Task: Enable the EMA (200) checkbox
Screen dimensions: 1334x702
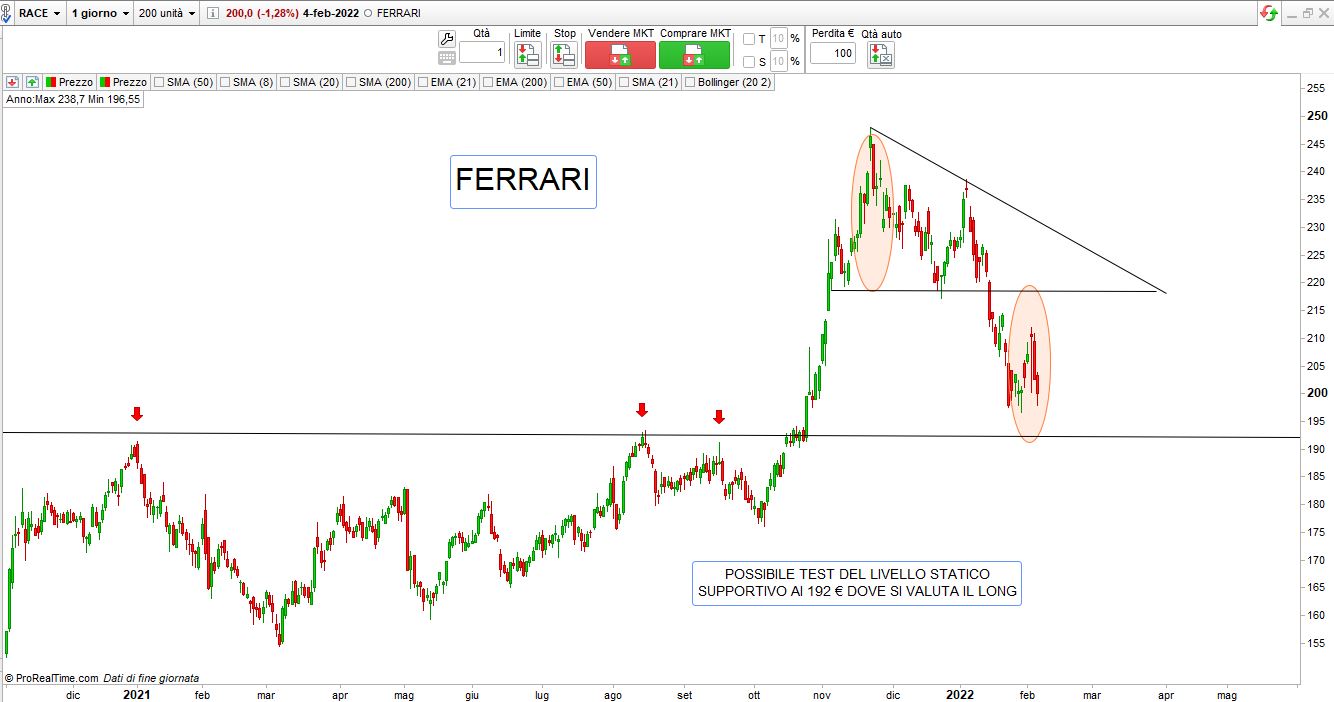Action: tap(488, 82)
